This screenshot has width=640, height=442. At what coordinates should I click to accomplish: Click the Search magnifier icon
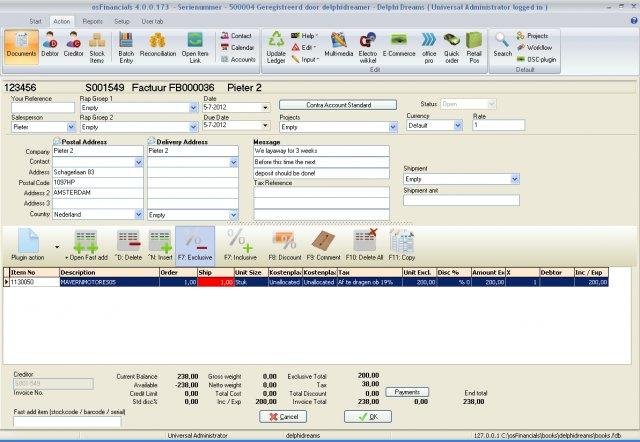point(502,44)
